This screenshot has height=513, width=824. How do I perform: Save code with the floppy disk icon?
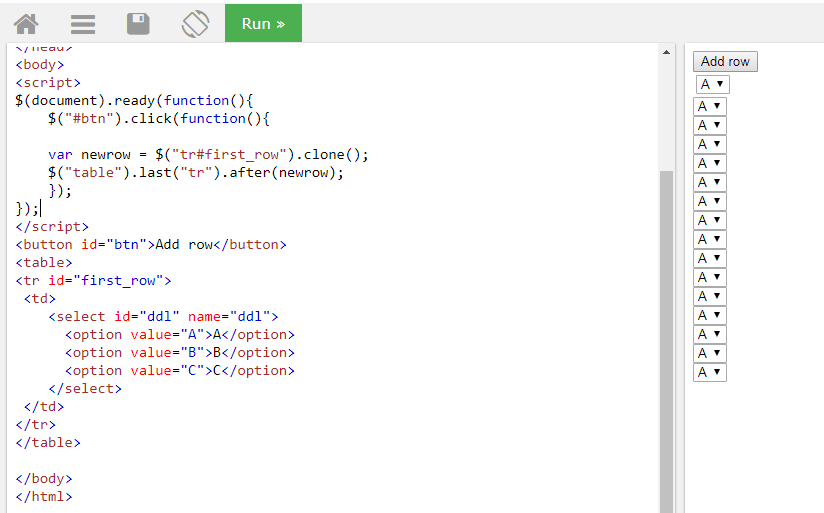pos(138,24)
